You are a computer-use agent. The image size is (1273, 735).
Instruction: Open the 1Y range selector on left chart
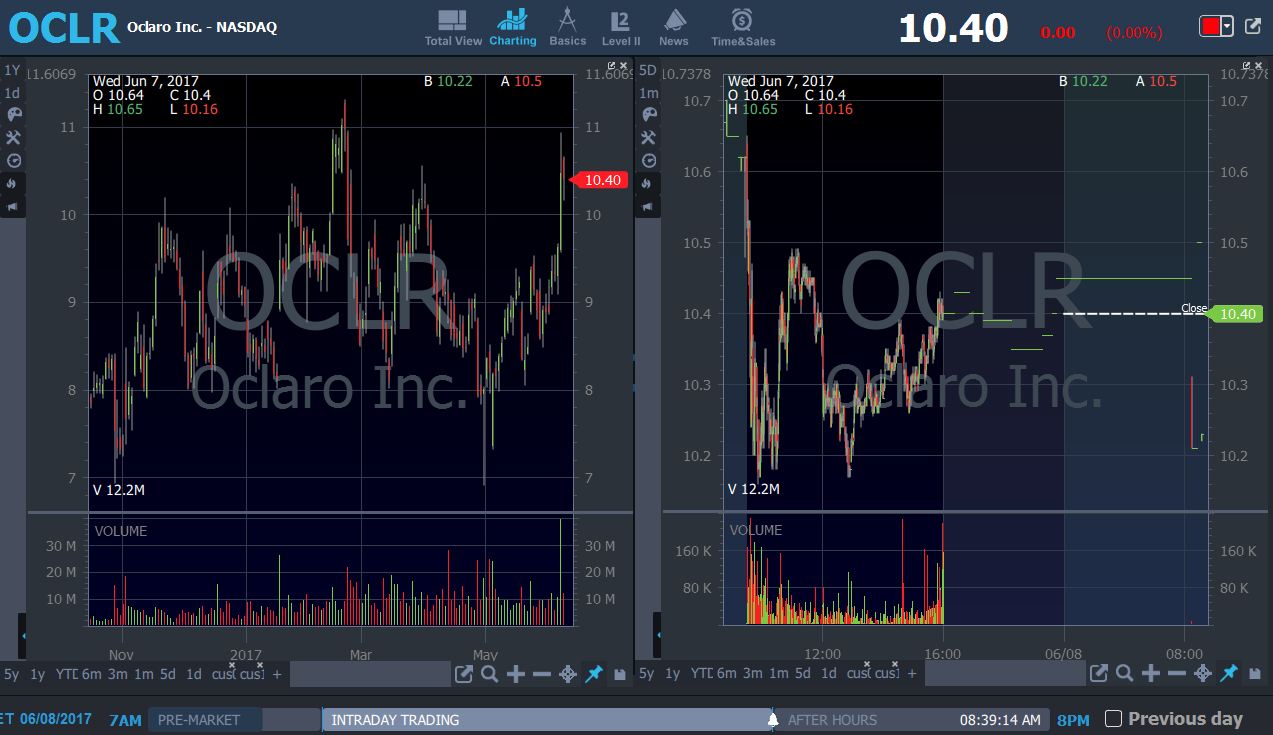click(12, 70)
